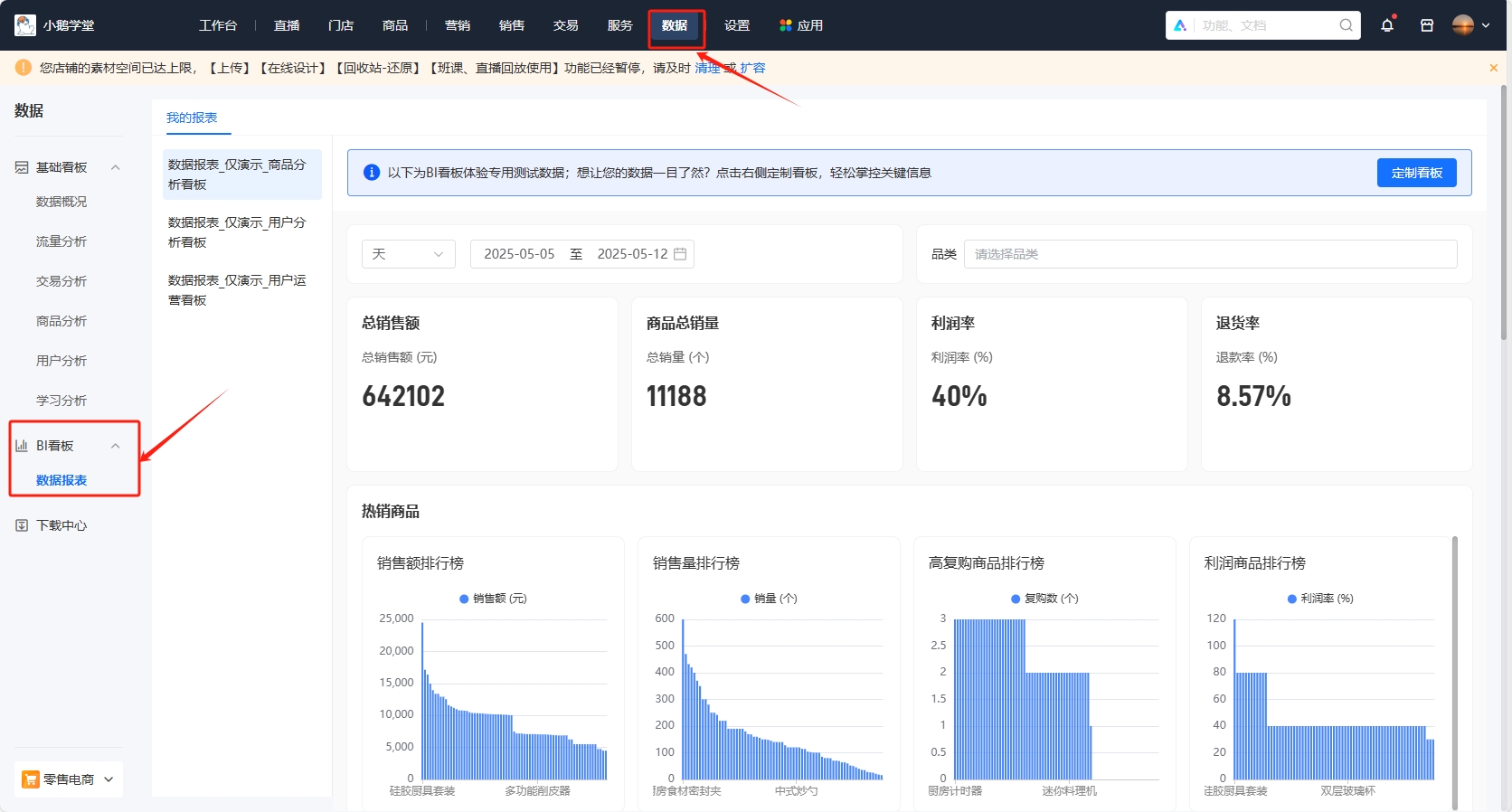Toggle 复购数 (个) legend series
This screenshot has width=1512, height=812.
click(x=1044, y=599)
